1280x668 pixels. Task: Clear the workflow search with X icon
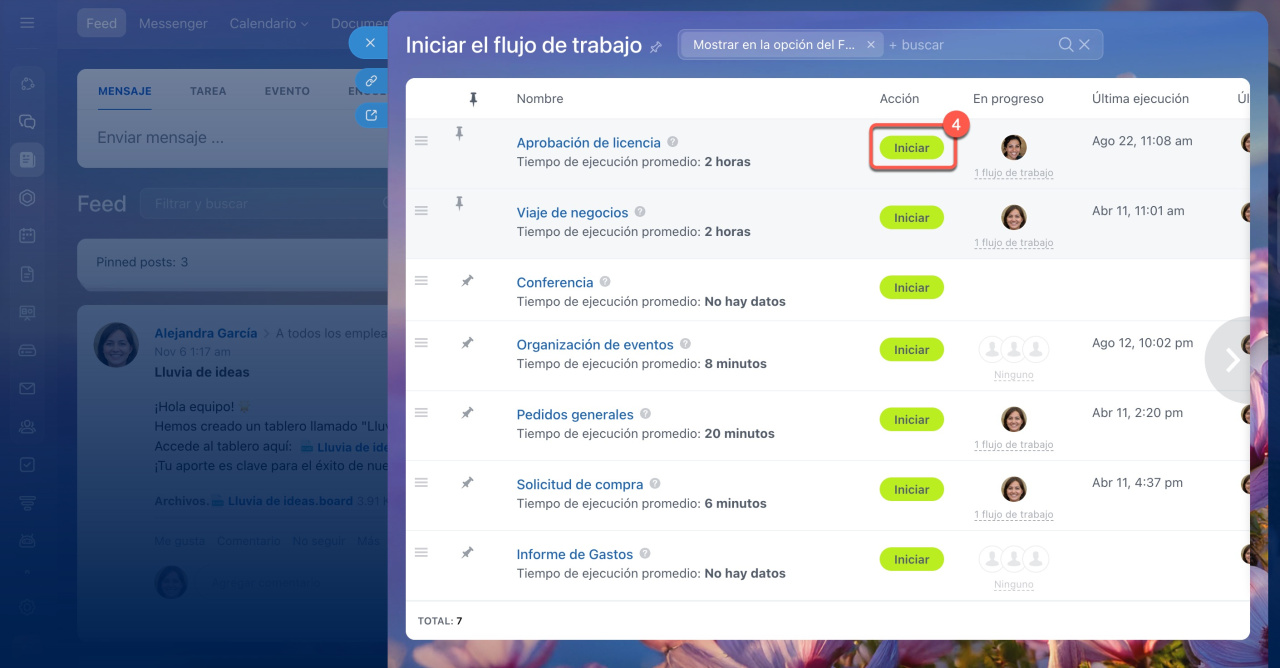[1085, 44]
